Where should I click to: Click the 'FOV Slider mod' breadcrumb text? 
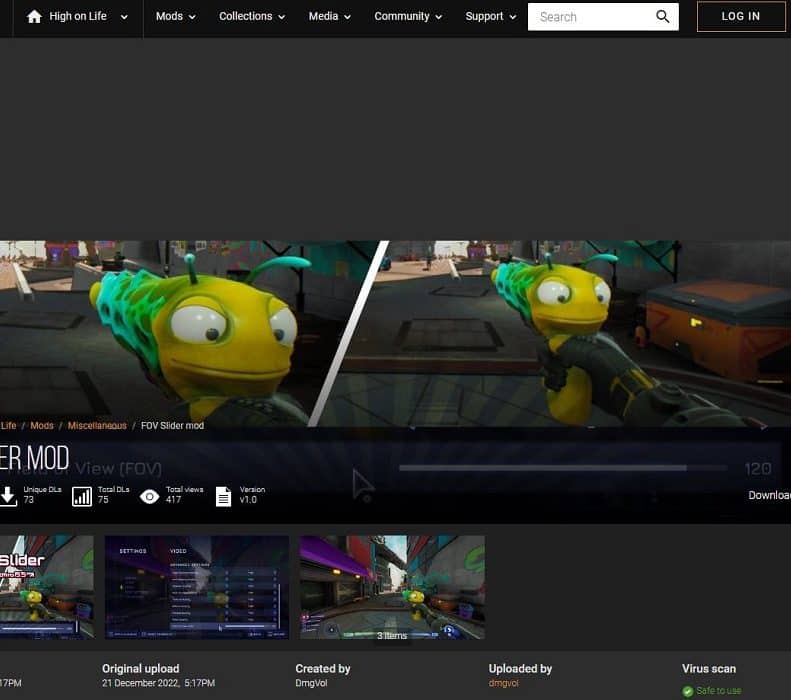[173, 426]
